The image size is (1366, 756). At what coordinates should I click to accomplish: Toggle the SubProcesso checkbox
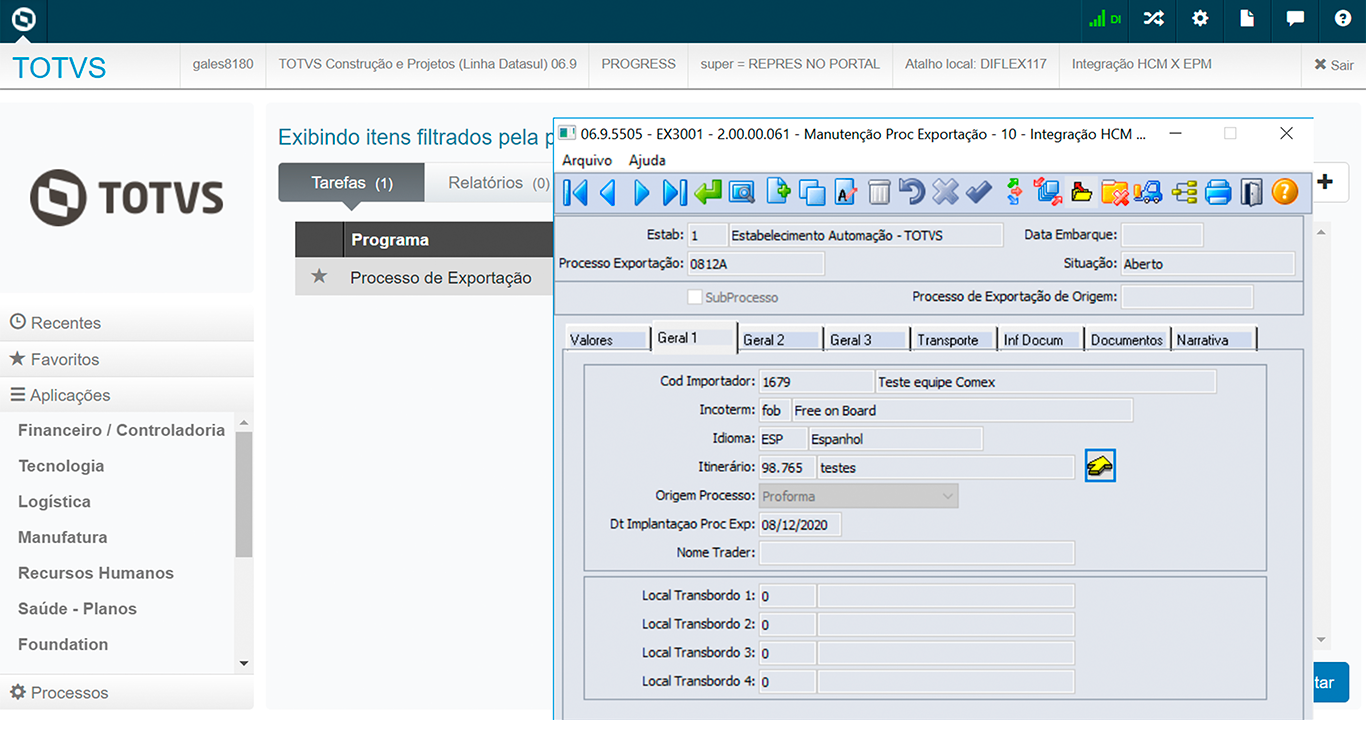tap(695, 297)
